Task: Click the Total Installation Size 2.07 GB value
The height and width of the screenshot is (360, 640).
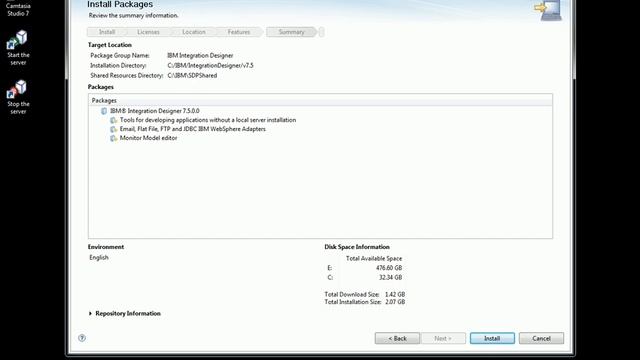Action: pyautogui.click(x=395, y=302)
